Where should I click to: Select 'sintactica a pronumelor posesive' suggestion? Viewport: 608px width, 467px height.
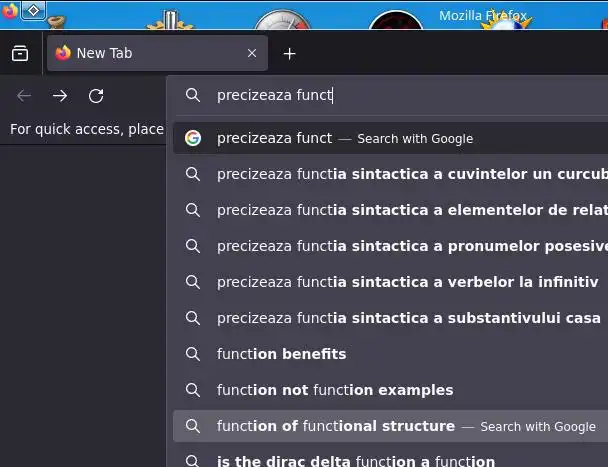coord(400,246)
